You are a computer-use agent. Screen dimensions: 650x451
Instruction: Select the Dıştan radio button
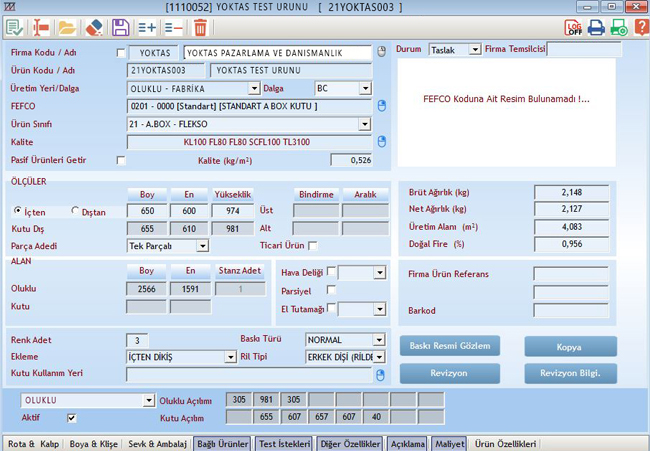click(x=76, y=211)
